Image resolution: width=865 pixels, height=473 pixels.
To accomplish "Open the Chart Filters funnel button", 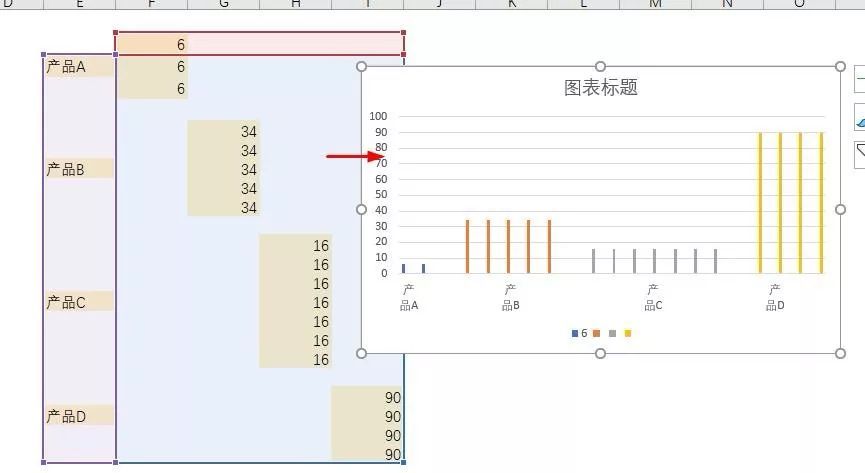I will [x=859, y=155].
